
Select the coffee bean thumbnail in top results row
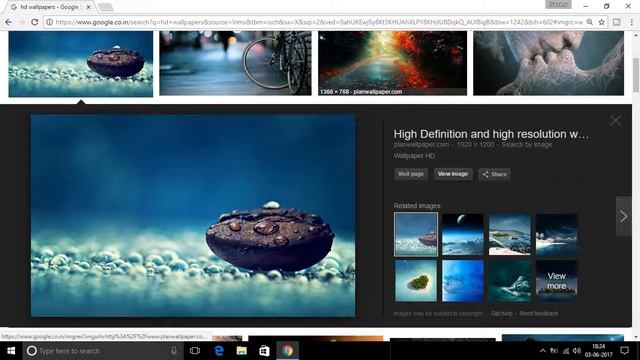point(81,64)
